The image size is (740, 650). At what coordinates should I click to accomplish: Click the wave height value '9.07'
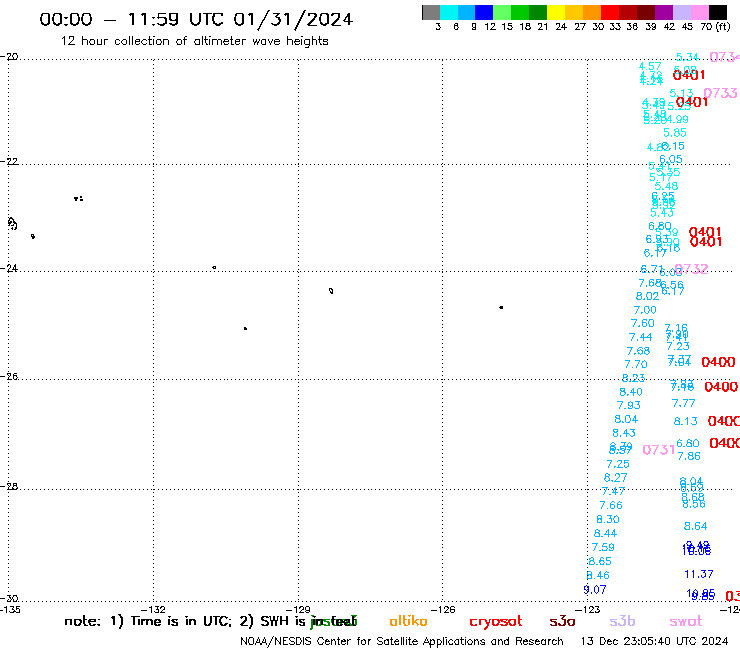pyautogui.click(x=595, y=590)
